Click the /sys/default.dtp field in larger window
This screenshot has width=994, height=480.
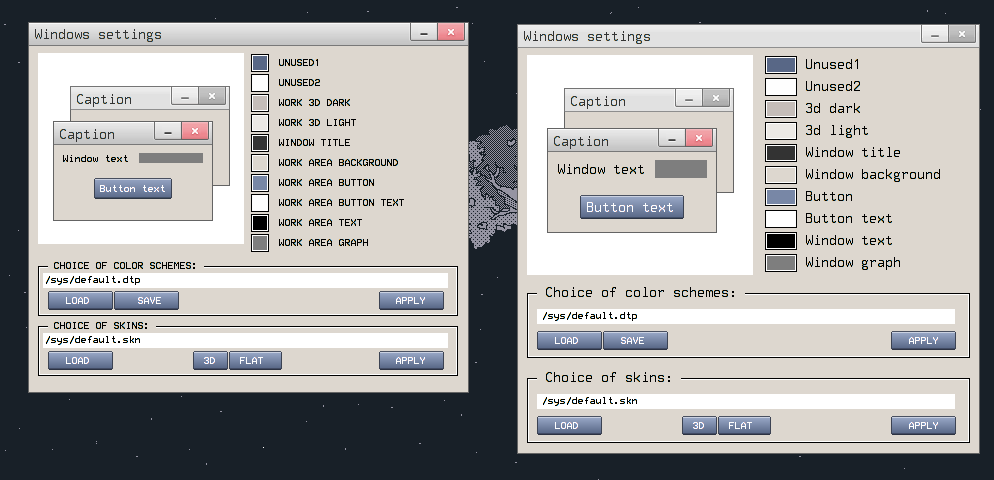click(x=745, y=316)
